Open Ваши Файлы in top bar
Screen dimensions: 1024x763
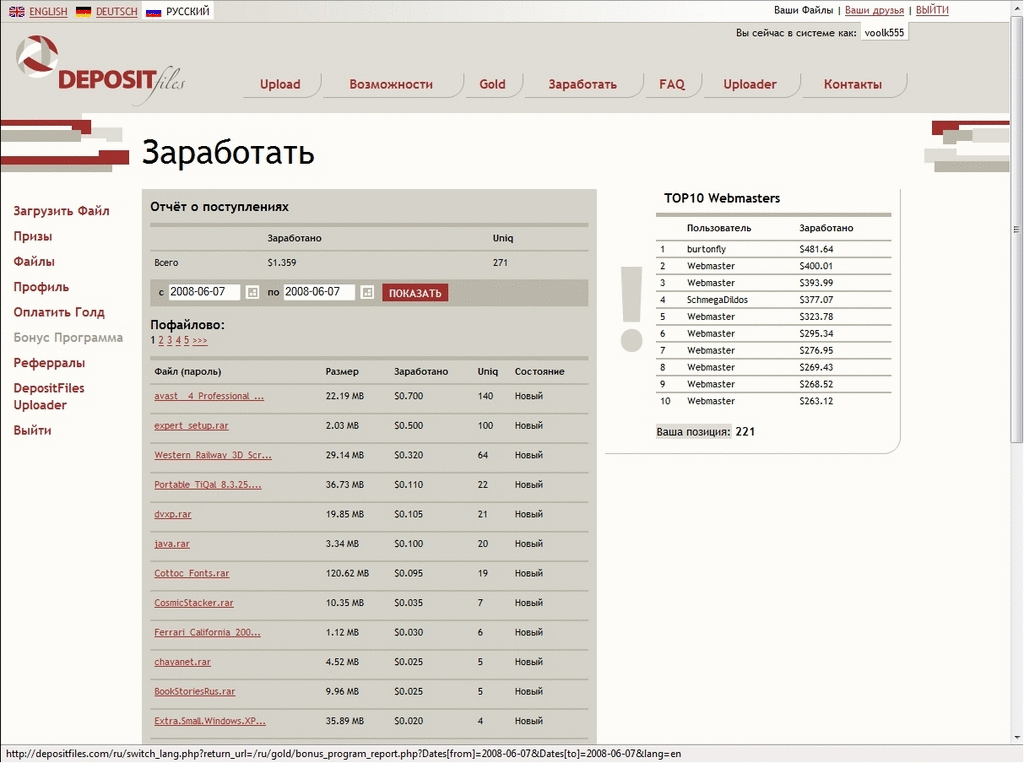(803, 10)
